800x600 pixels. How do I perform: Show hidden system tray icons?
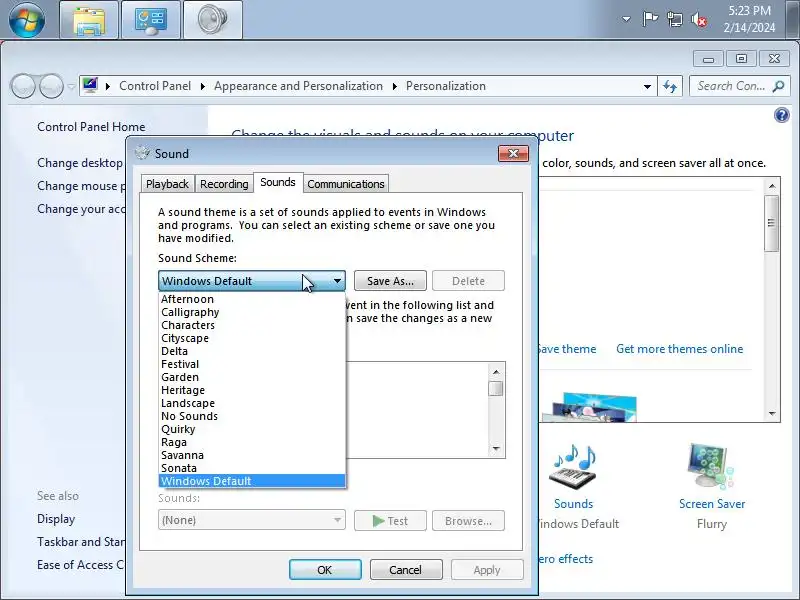click(626, 19)
